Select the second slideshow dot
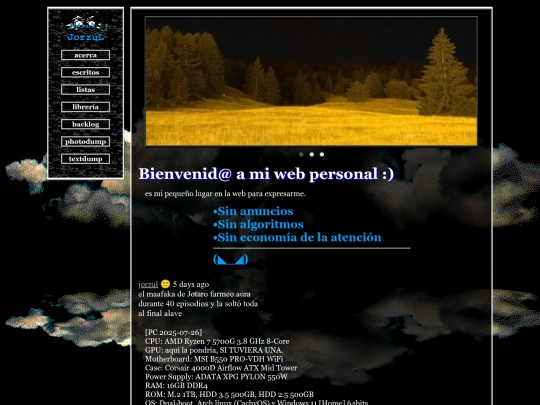 pyautogui.click(x=312, y=154)
